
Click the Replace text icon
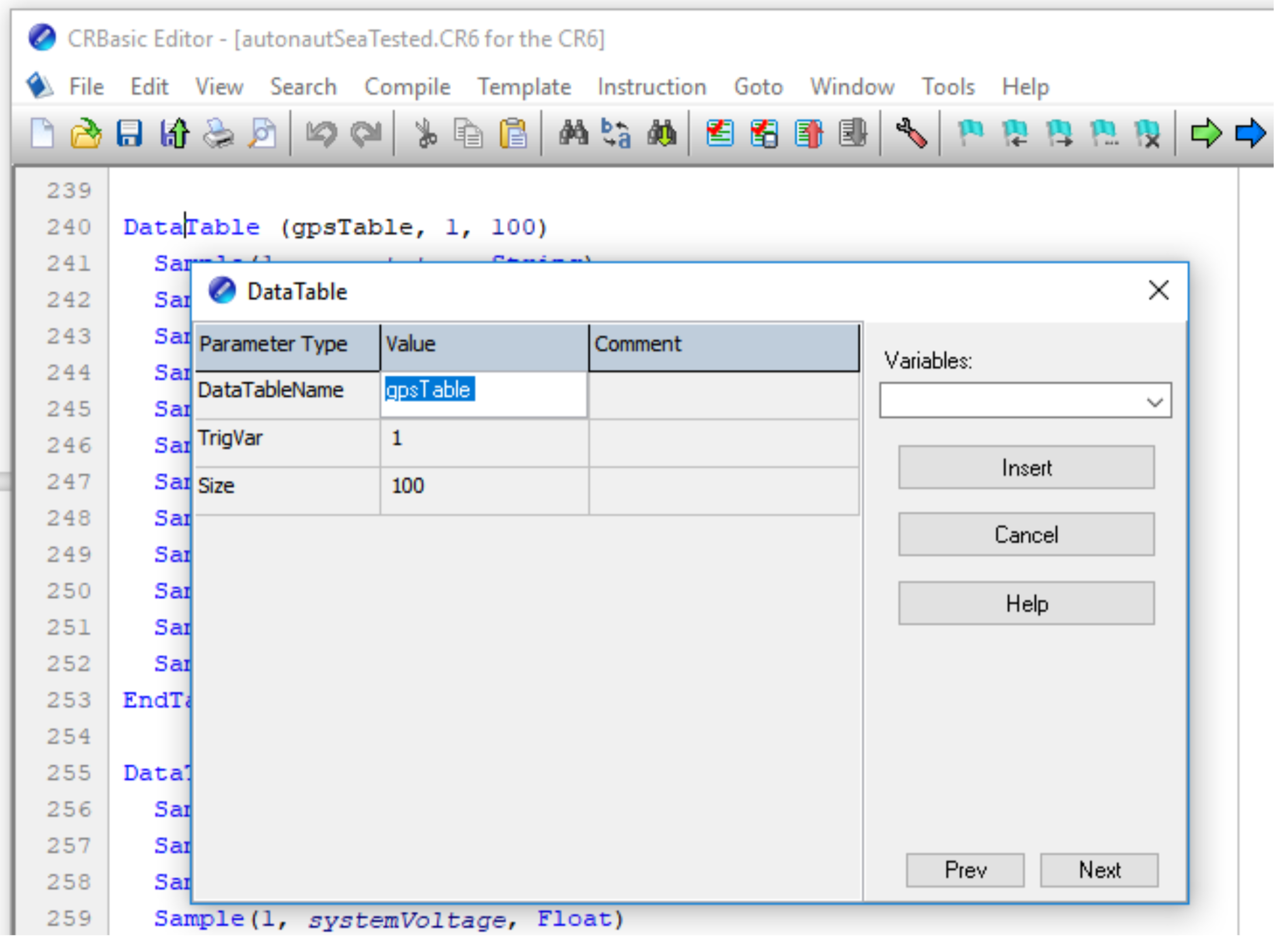click(616, 134)
